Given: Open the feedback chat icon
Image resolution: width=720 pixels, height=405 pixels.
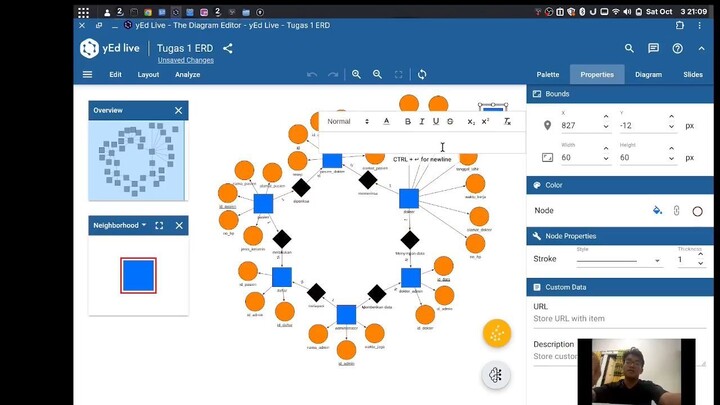Looking at the screenshot, I should pyautogui.click(x=653, y=48).
